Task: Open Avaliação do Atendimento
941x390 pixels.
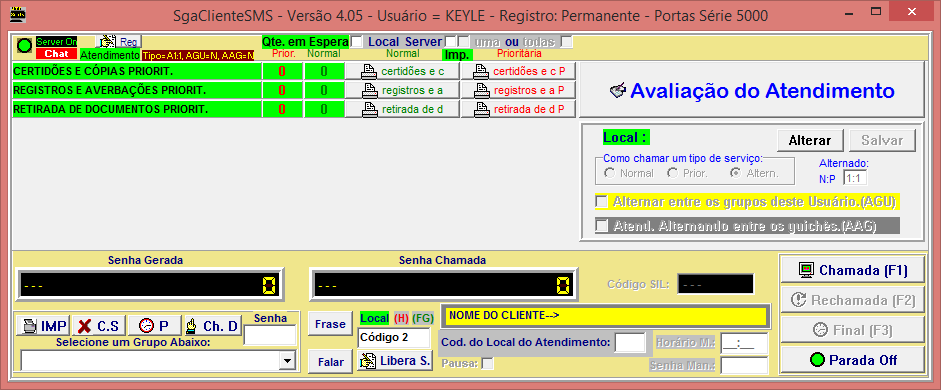Action: 752,91
